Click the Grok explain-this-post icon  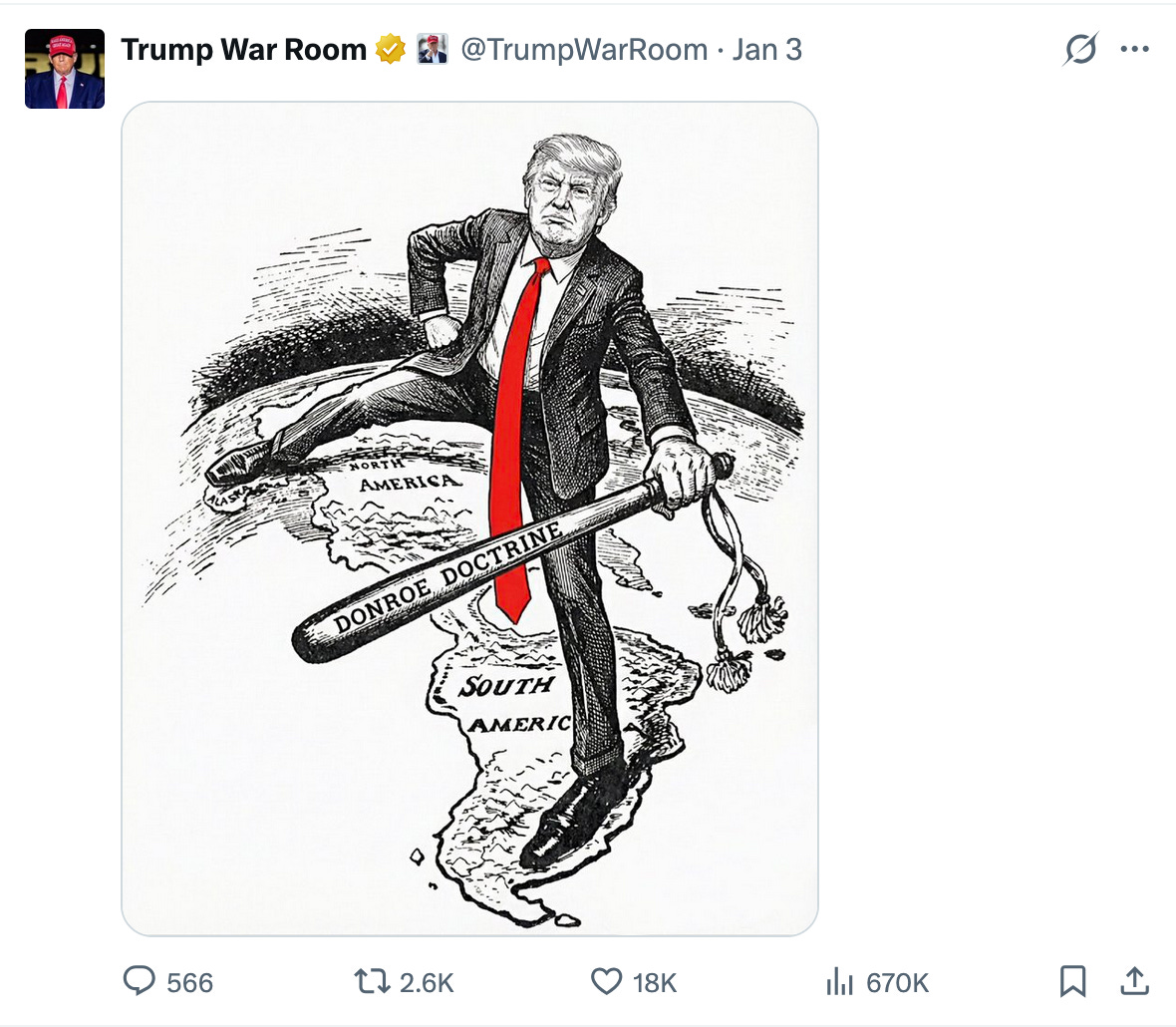(1080, 50)
